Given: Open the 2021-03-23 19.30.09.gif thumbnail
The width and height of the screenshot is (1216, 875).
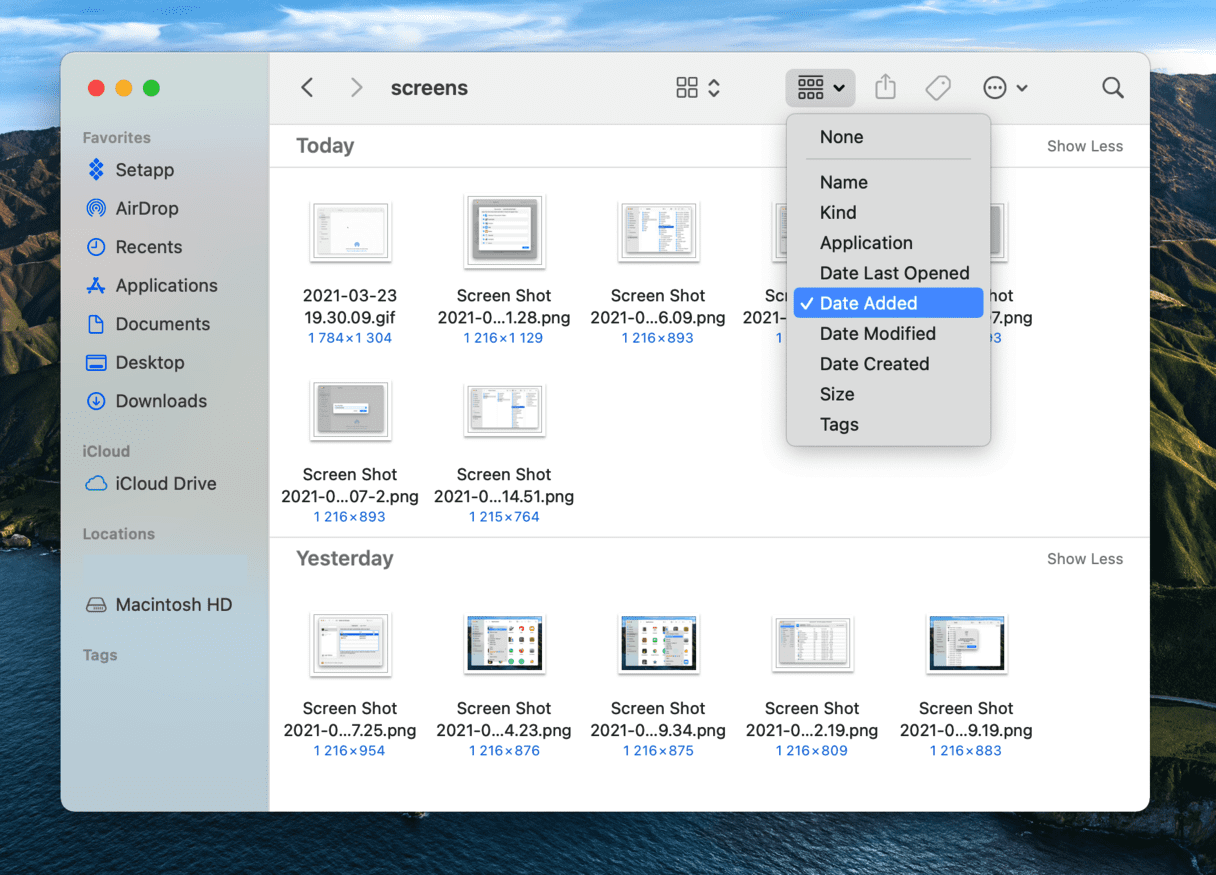Looking at the screenshot, I should click(350, 231).
